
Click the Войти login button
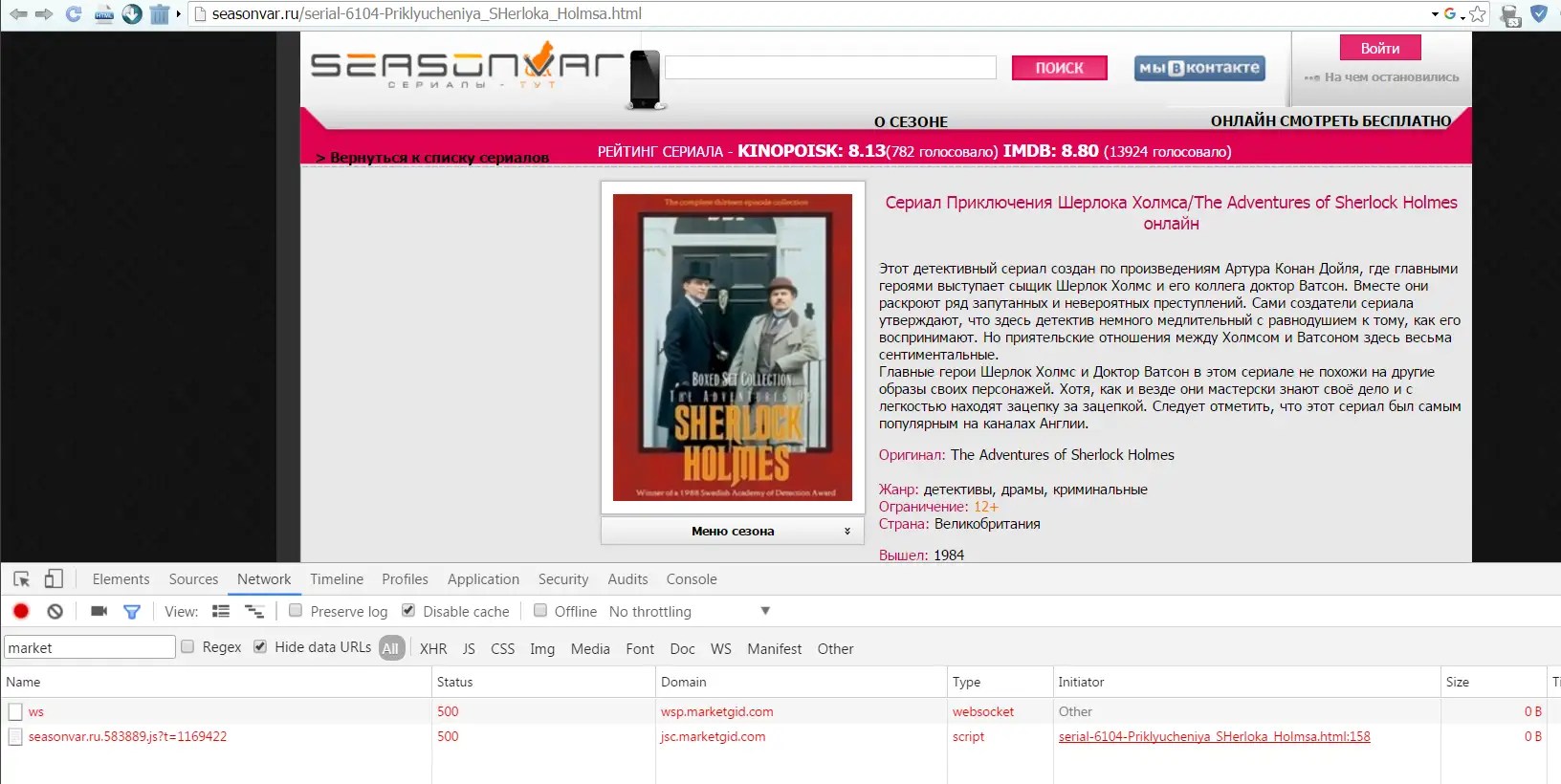click(x=1379, y=48)
